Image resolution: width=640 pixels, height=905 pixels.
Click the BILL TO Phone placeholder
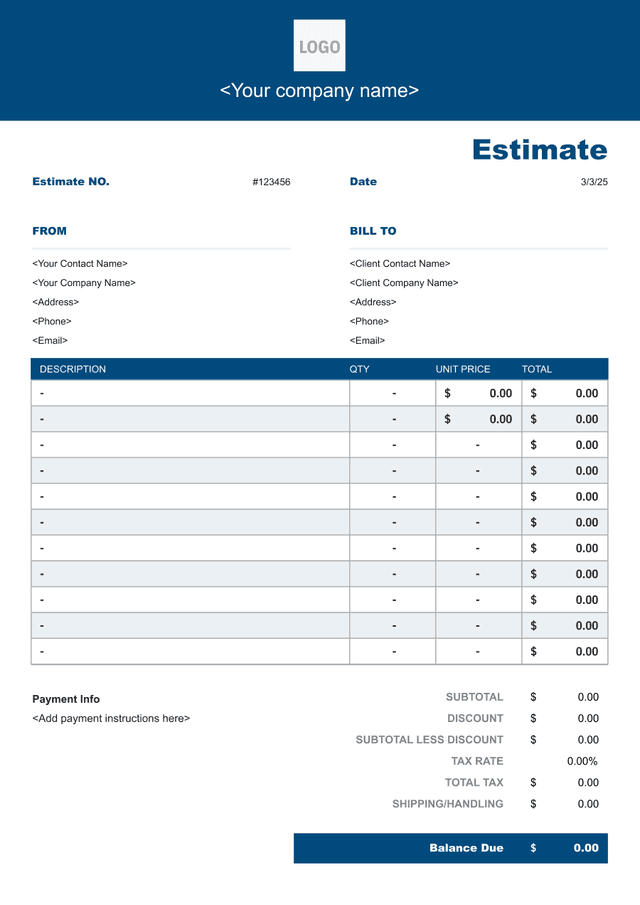point(369,321)
